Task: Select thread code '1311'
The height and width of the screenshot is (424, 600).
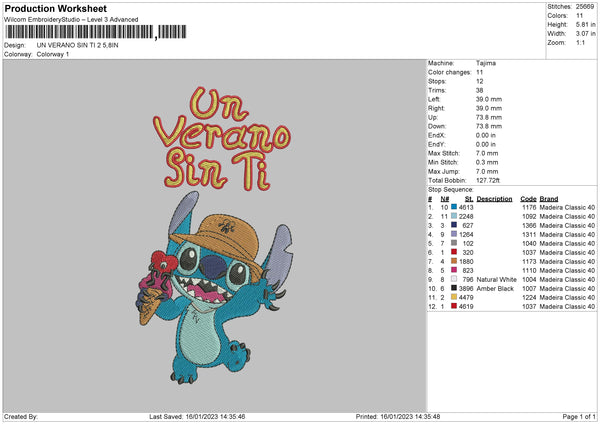Action: pos(529,235)
